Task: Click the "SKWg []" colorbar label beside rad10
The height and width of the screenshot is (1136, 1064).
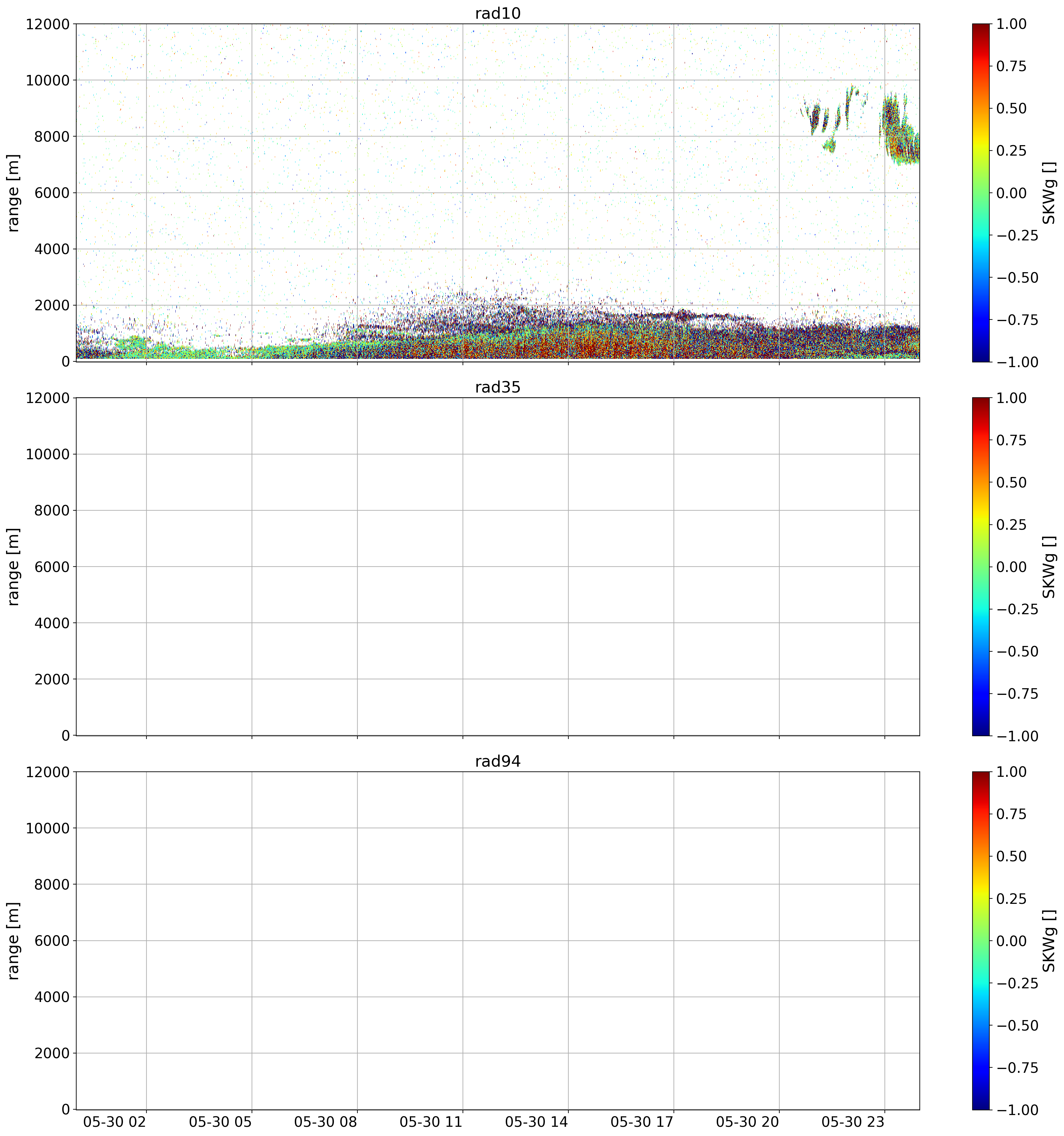Action: [1048, 192]
